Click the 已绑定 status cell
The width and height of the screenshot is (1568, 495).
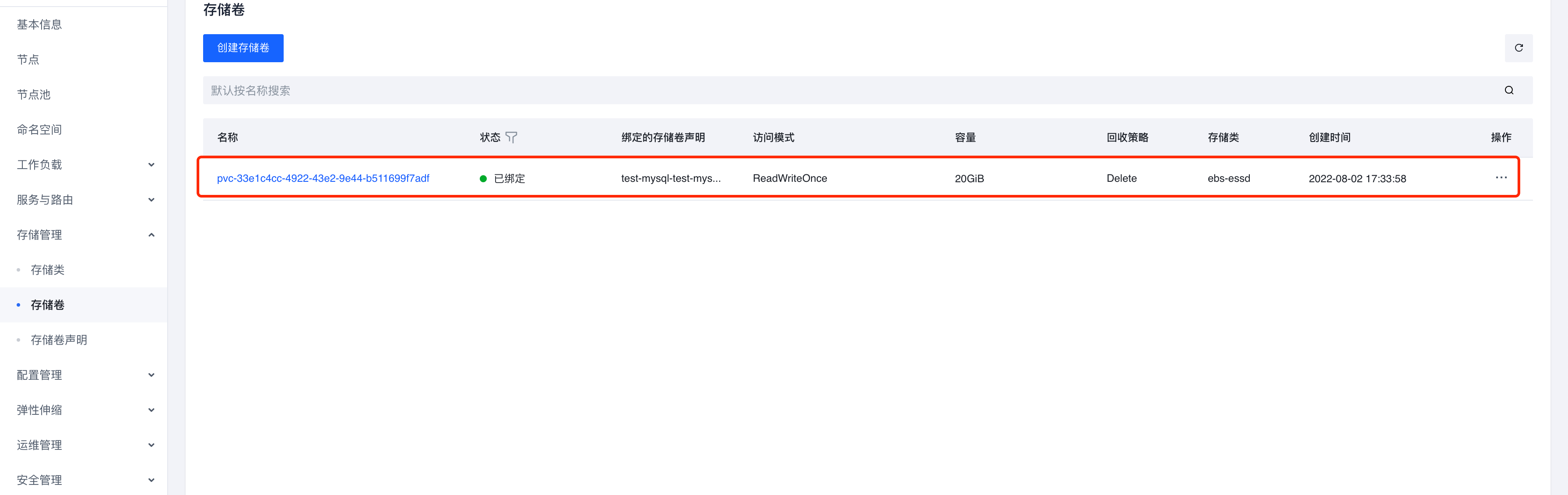pos(502,178)
